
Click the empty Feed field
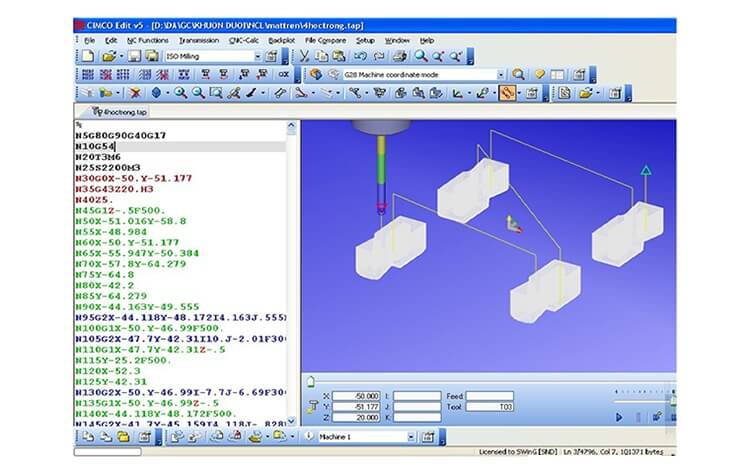[x=490, y=396]
